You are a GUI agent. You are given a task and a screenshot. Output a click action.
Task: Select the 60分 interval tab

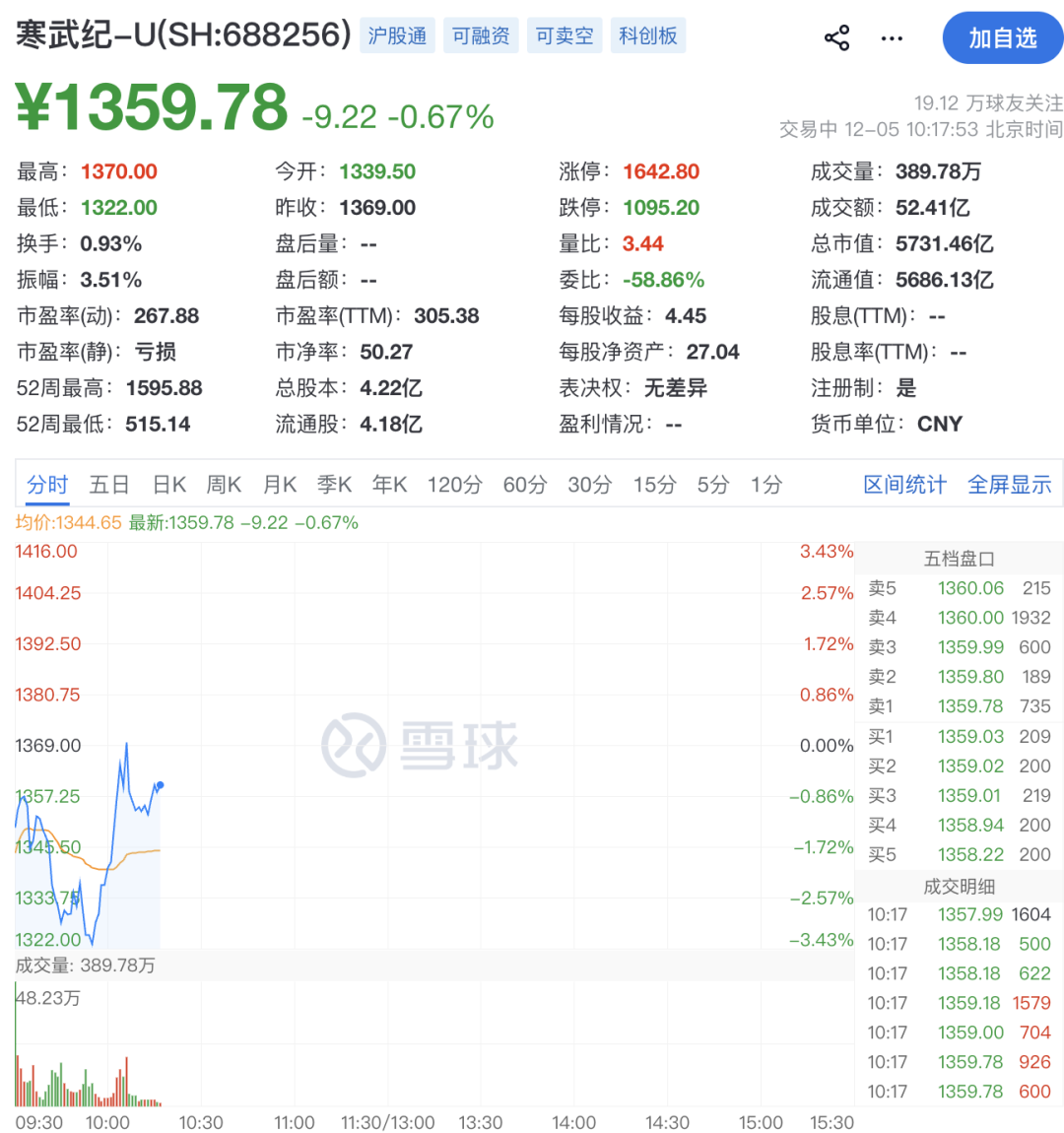pos(524,485)
